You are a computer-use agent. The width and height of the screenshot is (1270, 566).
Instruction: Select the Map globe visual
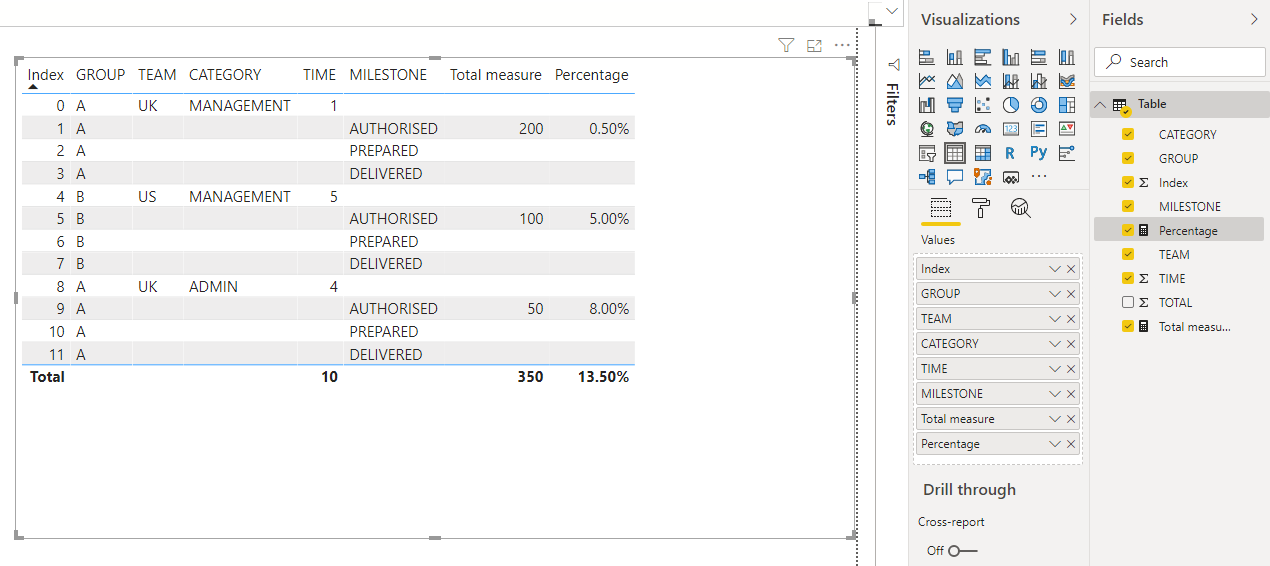[x=926, y=129]
